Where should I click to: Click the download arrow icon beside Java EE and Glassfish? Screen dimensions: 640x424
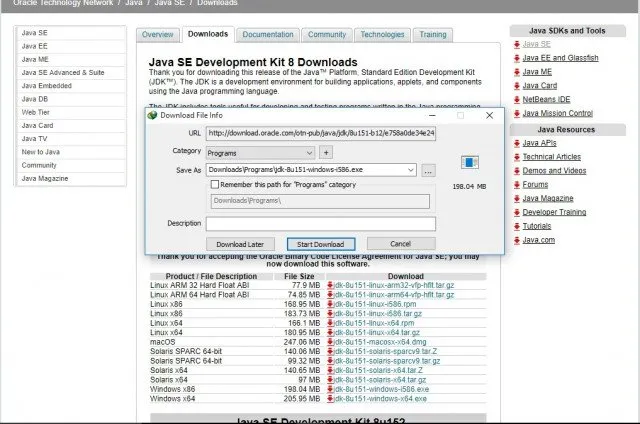coord(517,58)
